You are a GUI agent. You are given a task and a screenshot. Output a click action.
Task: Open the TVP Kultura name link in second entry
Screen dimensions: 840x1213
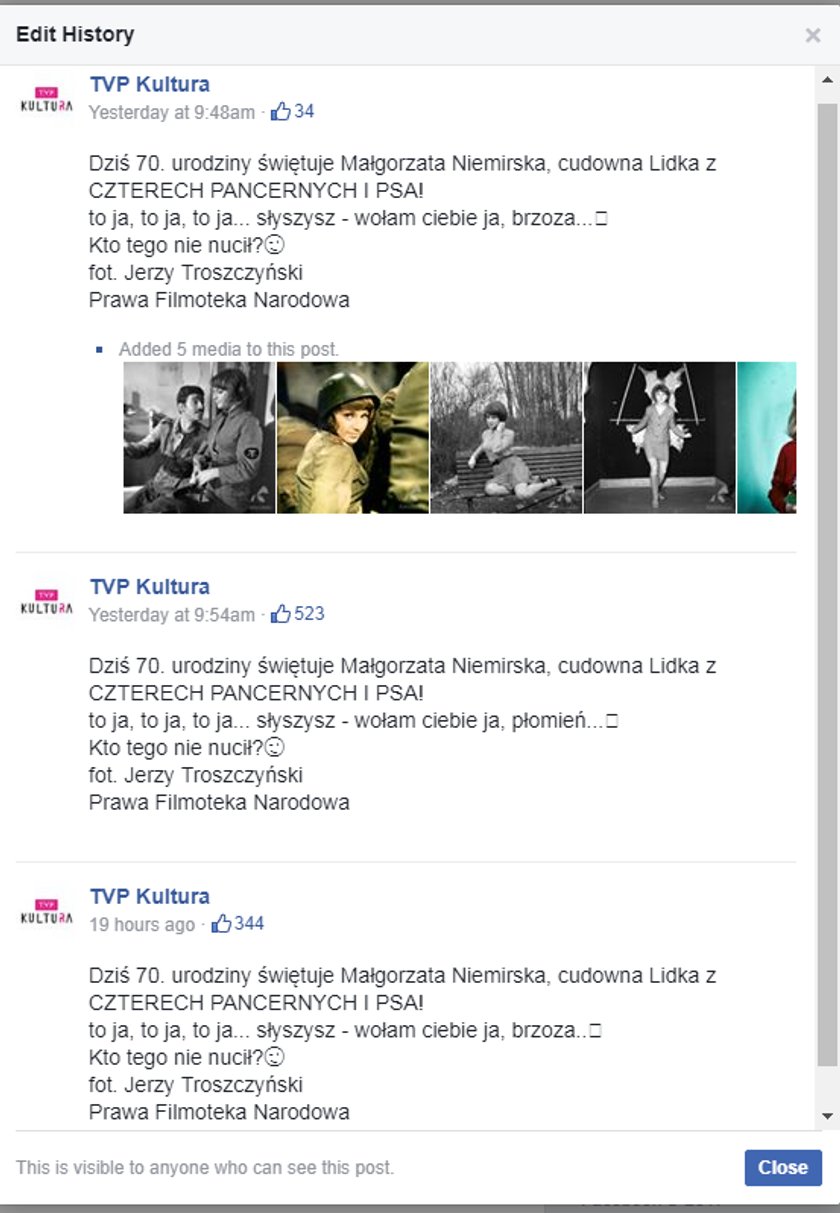[x=149, y=586]
